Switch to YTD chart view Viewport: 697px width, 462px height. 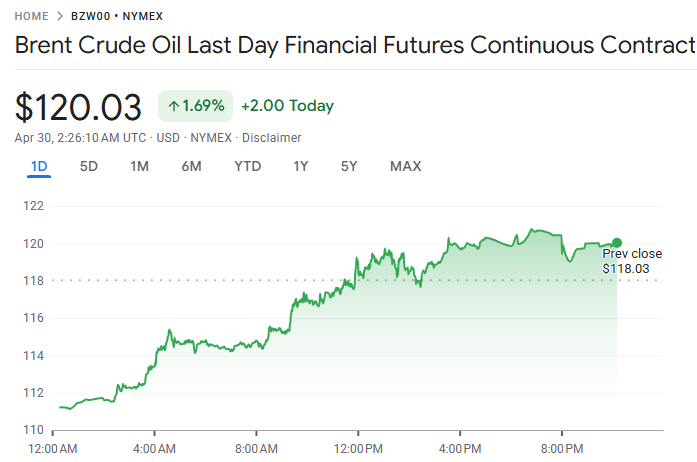click(247, 166)
